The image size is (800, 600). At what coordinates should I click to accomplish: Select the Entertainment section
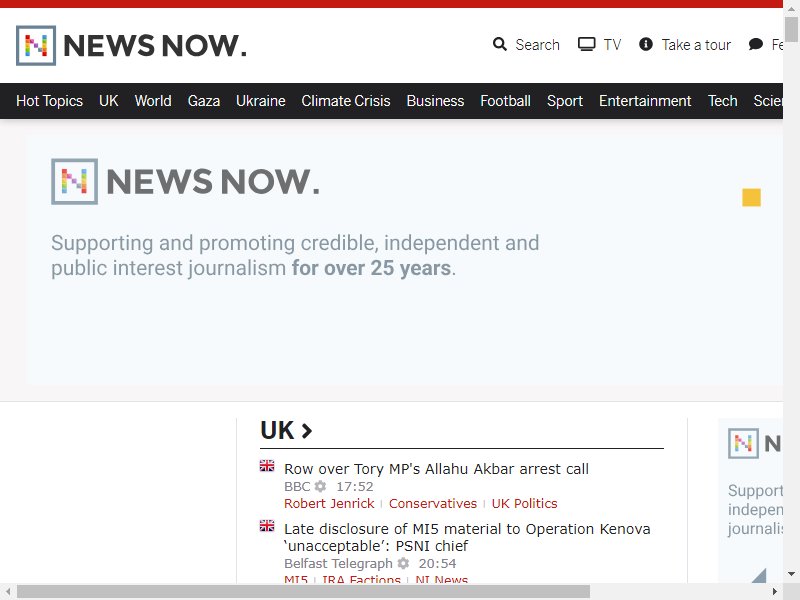645,101
